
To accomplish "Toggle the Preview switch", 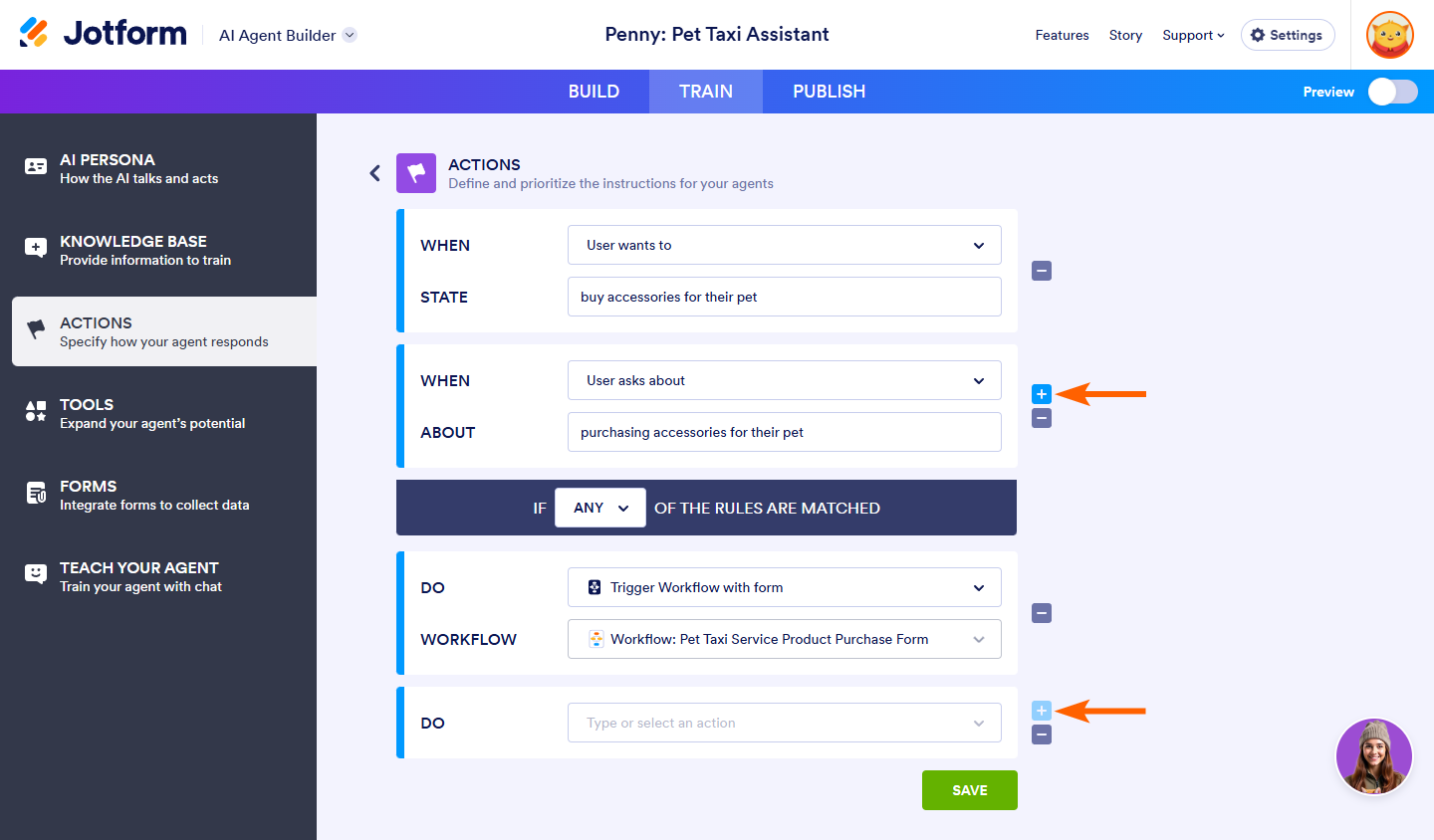I will [x=1392, y=92].
